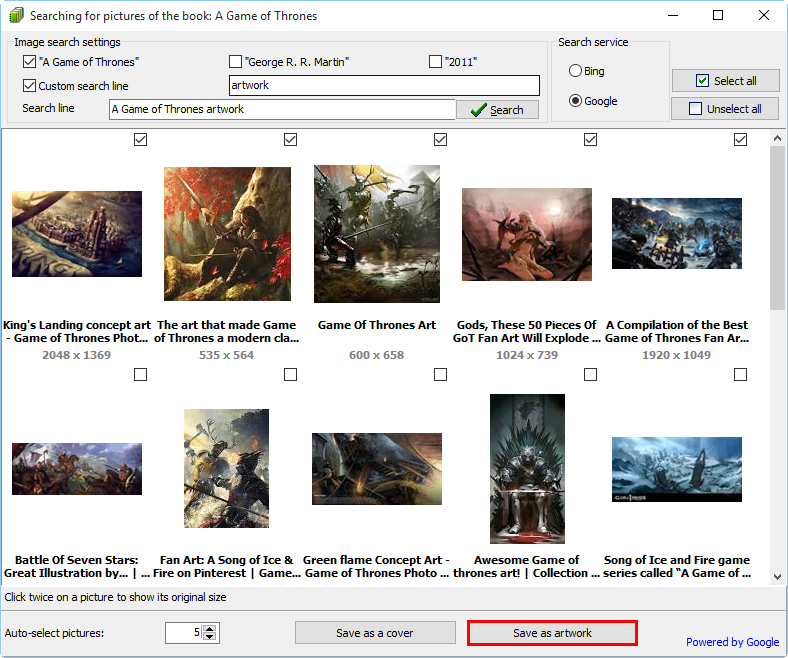
Task: Click the Save as artwork button
Action: [552, 633]
